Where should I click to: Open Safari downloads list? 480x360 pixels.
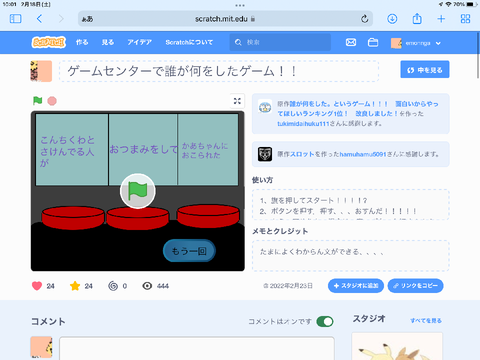392,19
